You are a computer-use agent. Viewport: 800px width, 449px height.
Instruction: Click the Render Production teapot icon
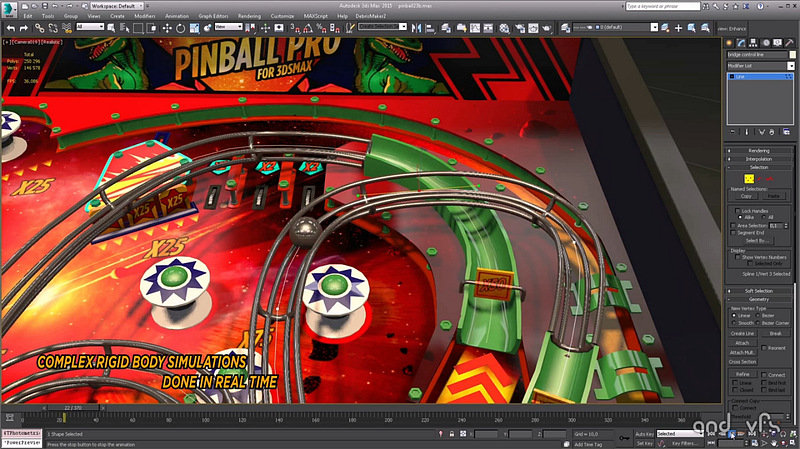coord(546,28)
